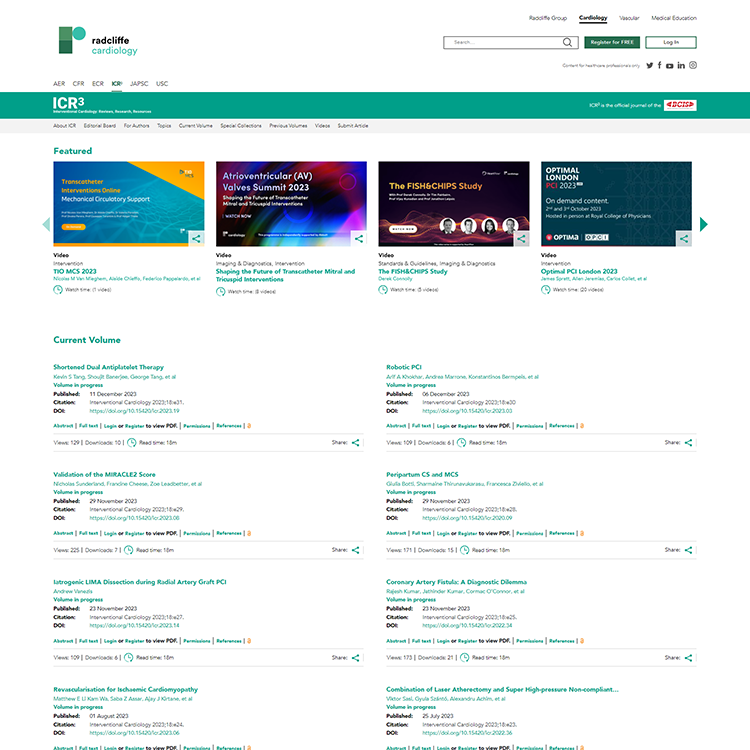Open Medical Education top link
The width and height of the screenshot is (750, 750).
[x=673, y=18]
